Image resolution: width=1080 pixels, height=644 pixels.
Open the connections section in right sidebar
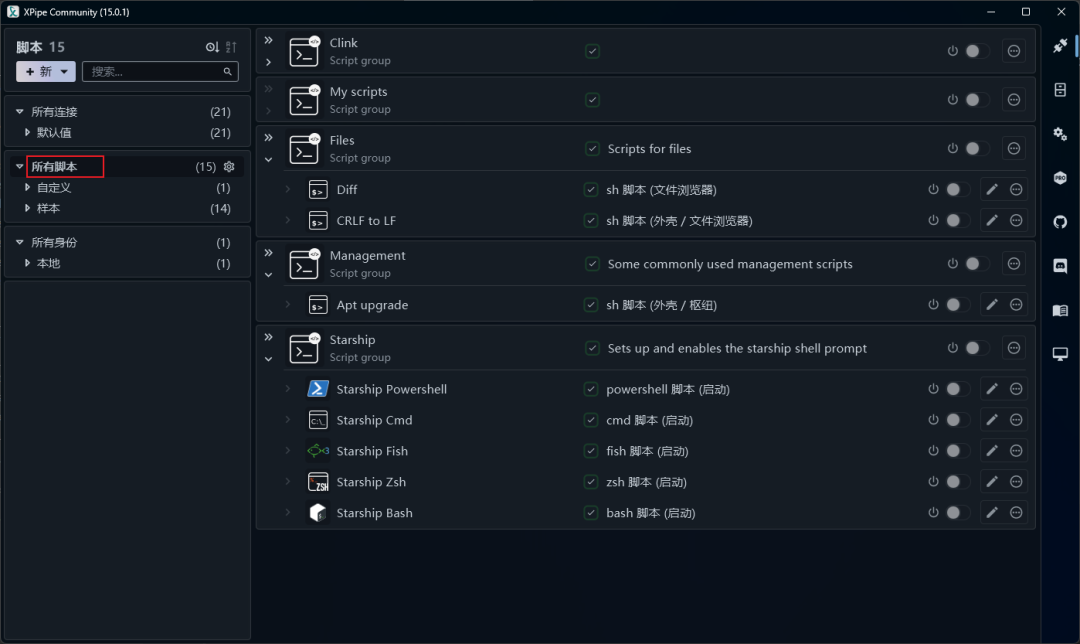coord(1060,45)
